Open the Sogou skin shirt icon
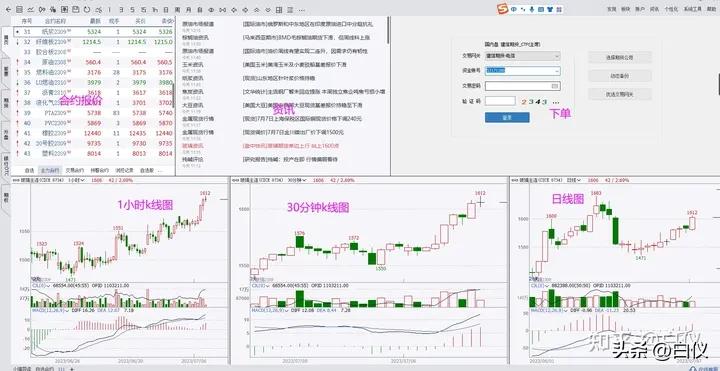The height and width of the screenshot is (371, 720). (x=550, y=9)
